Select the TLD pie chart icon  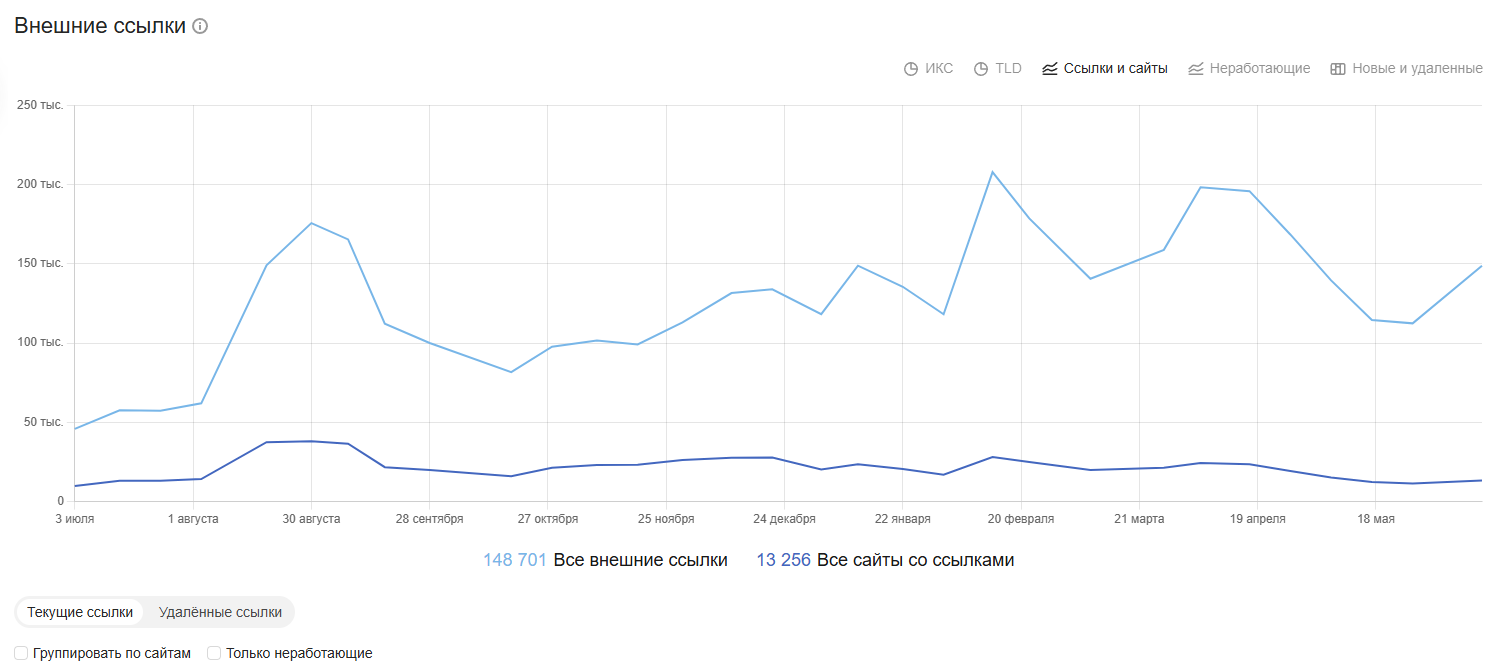pos(981,69)
